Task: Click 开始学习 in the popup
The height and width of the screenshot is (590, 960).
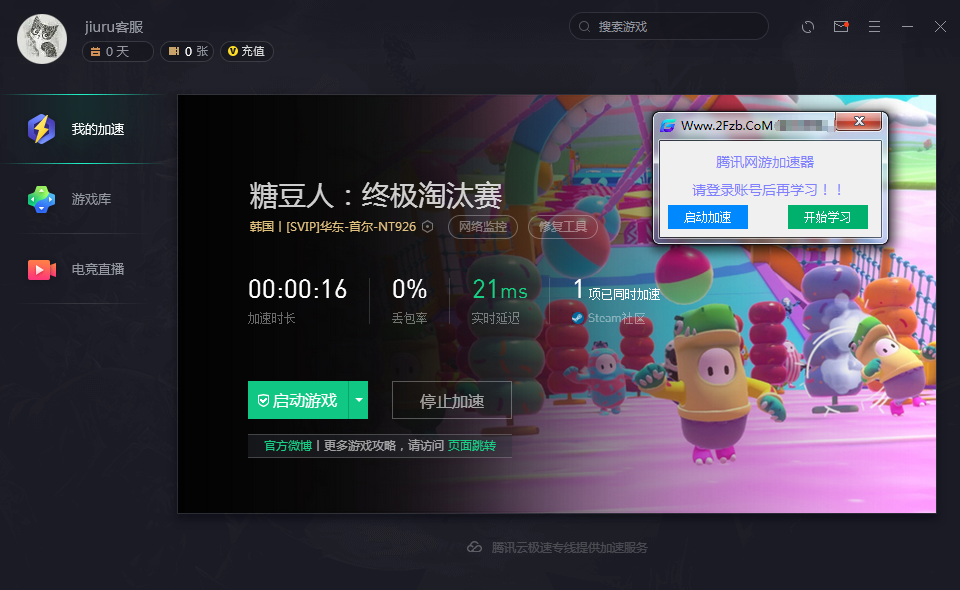Action: [x=828, y=217]
